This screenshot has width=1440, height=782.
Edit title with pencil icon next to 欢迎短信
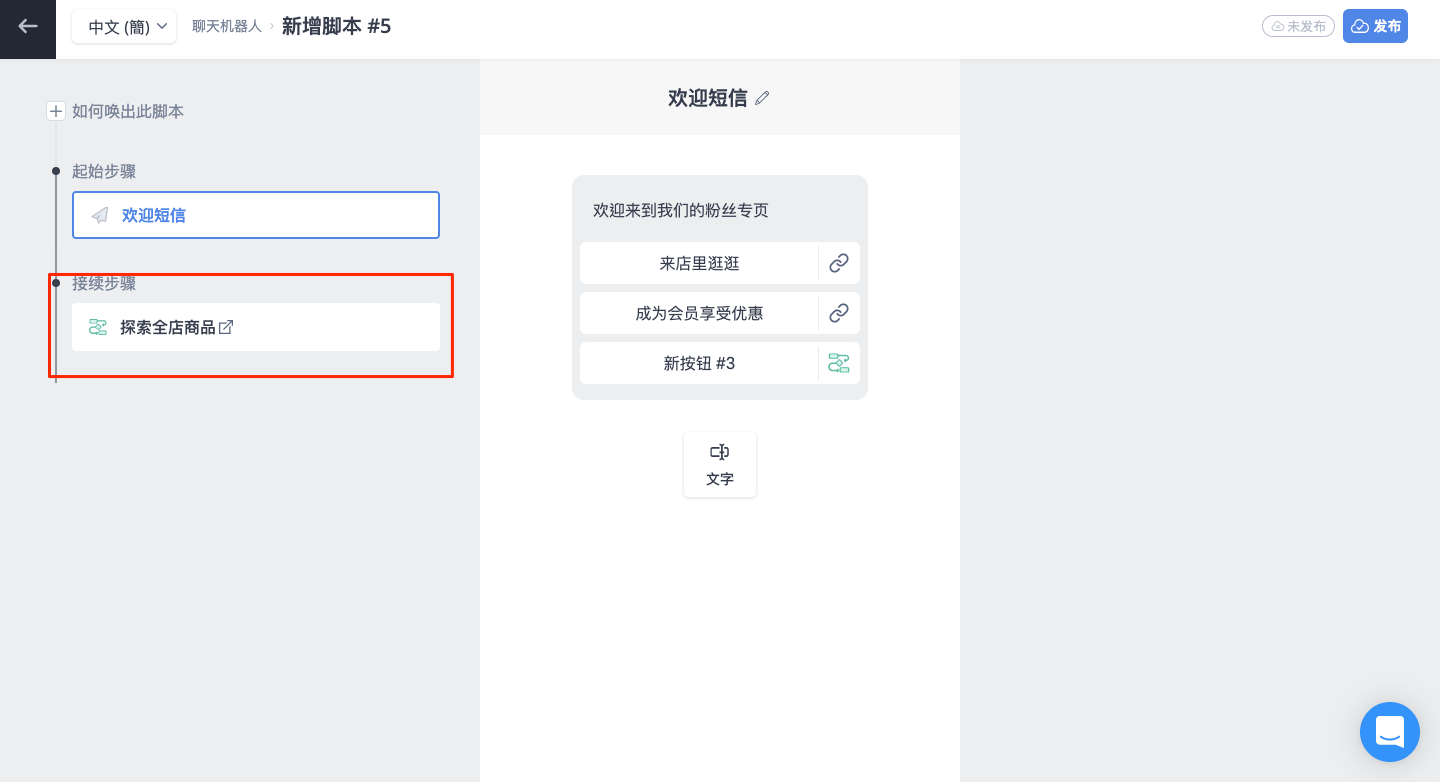click(x=762, y=98)
